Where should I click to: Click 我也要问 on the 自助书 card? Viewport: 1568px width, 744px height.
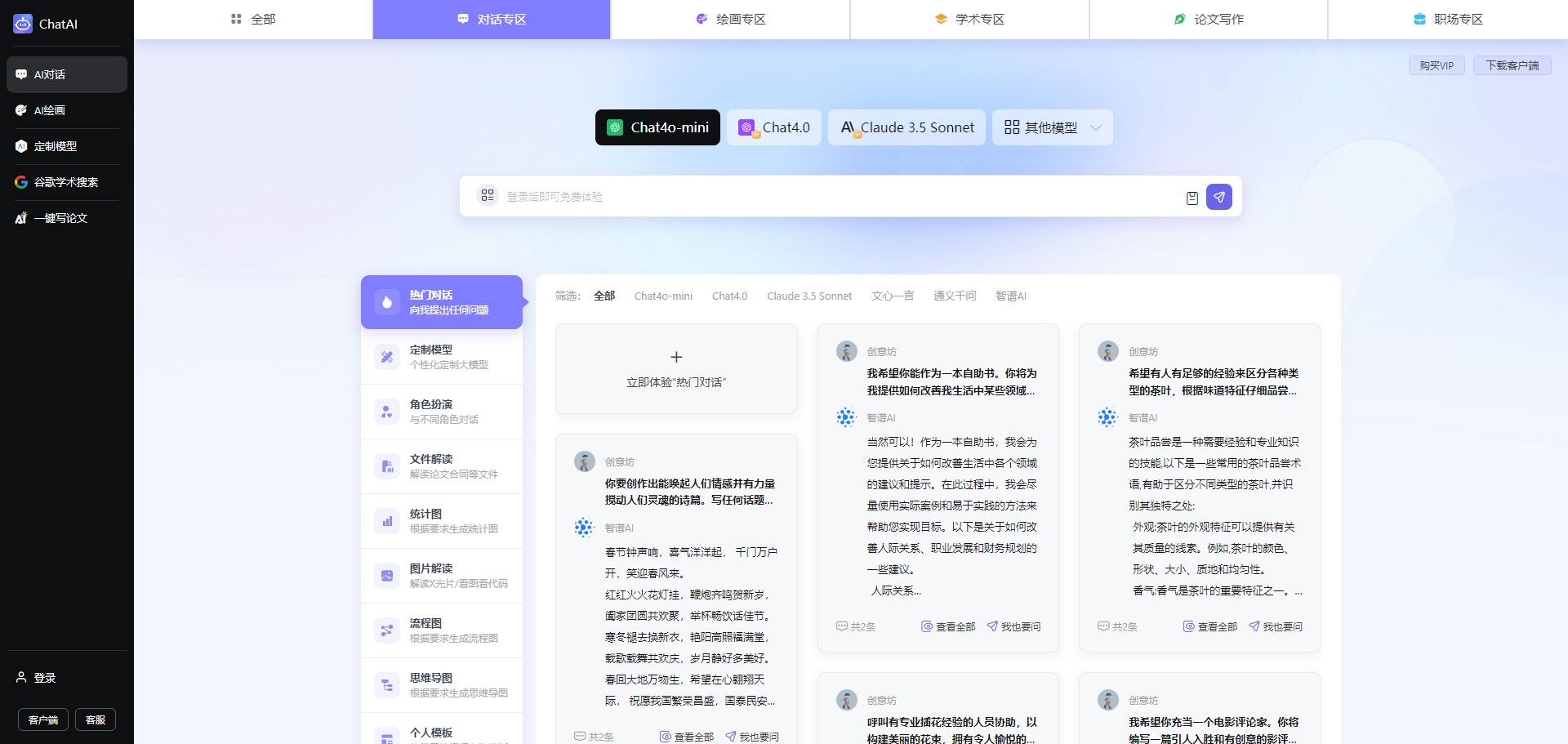point(1013,626)
